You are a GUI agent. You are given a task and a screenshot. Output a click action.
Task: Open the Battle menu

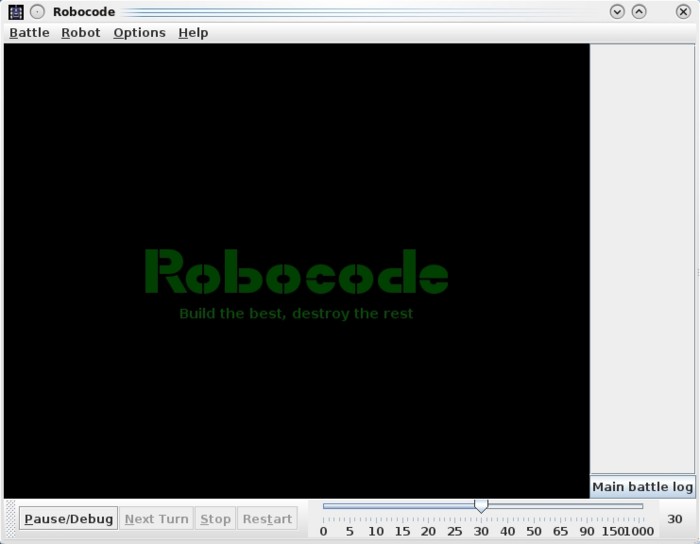[29, 33]
